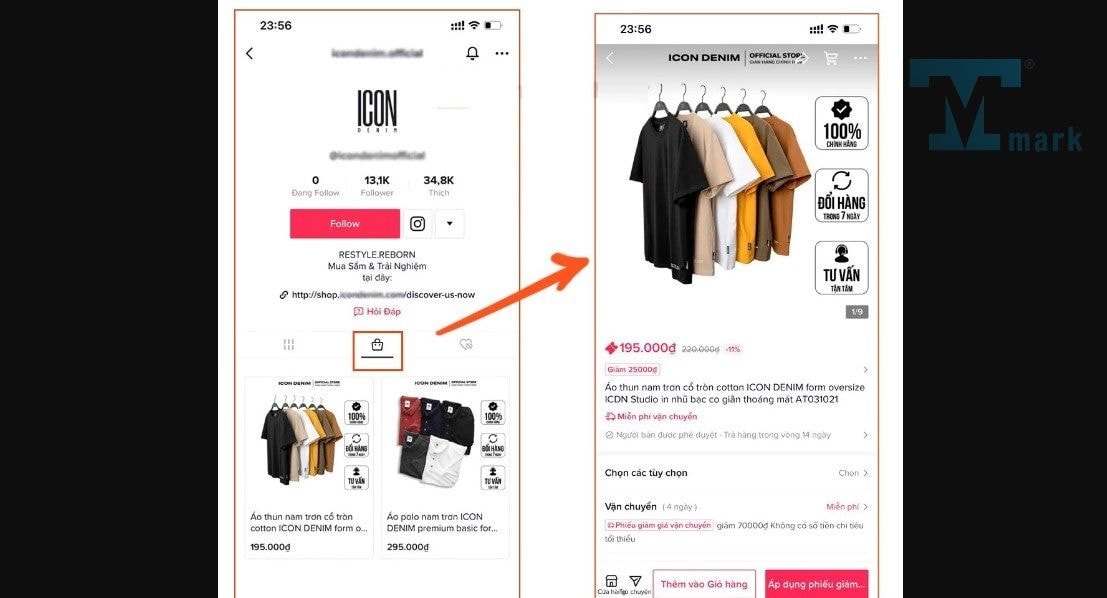This screenshot has height=598, width=1107.
Task: Expand the Chọn các tùy chọn row
Action: tap(736, 473)
